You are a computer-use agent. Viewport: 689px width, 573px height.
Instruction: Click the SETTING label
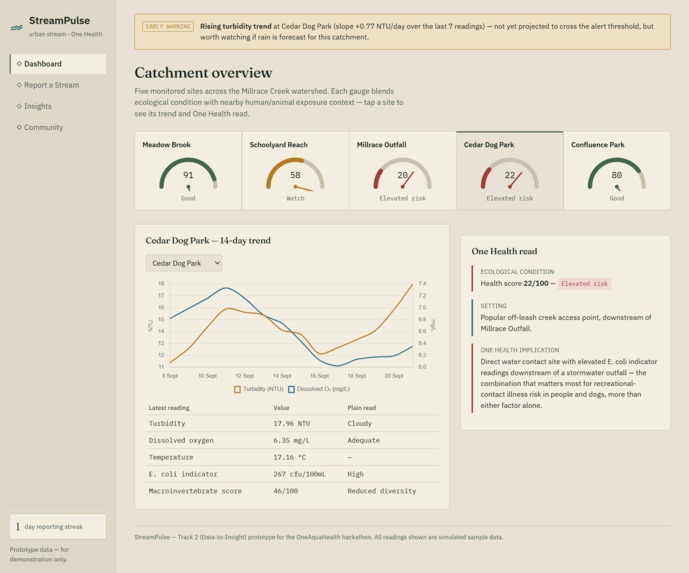[493, 306]
